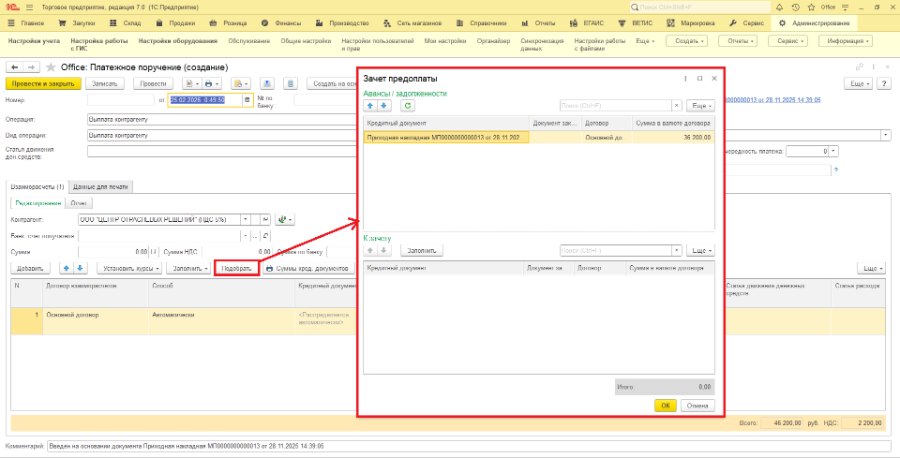Click the printer icon in document toolbar

[x=210, y=84]
